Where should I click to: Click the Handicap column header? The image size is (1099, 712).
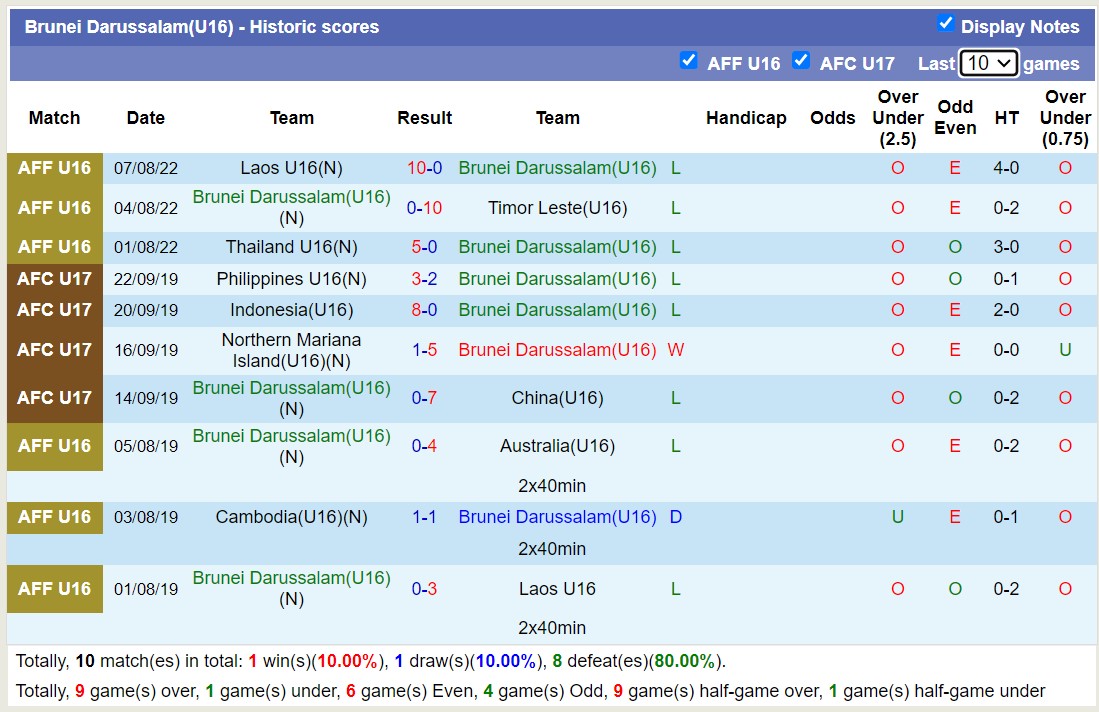click(x=746, y=118)
